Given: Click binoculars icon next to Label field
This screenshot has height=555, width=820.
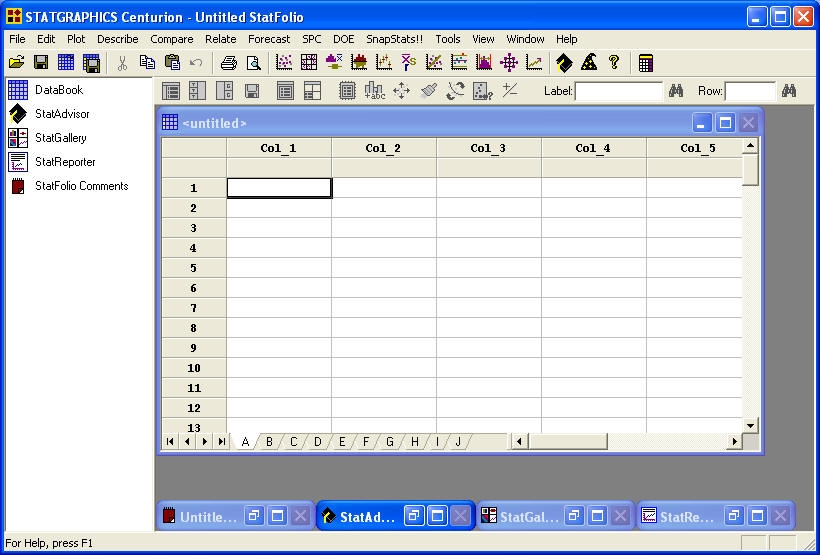Looking at the screenshot, I should tap(676, 91).
